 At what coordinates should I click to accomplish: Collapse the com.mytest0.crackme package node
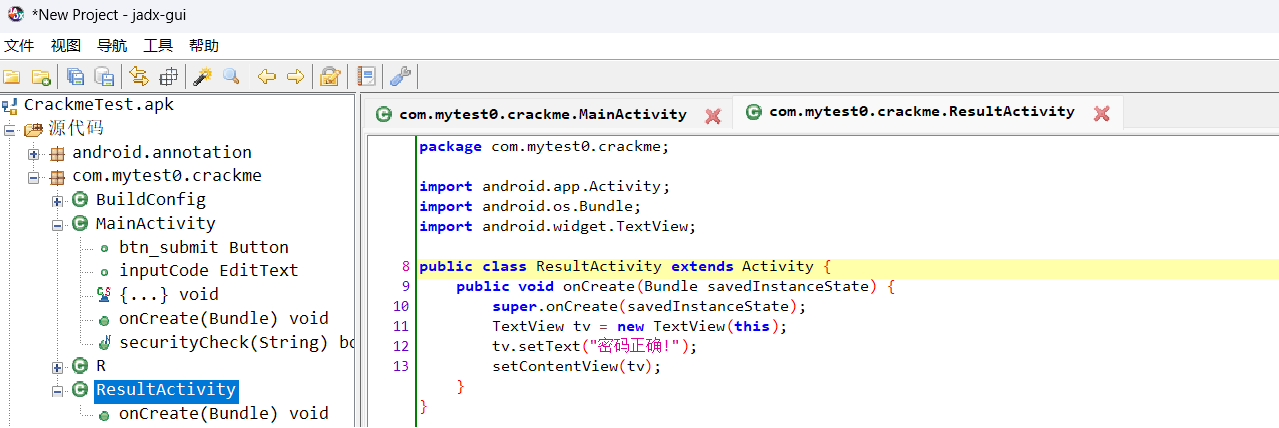pyautogui.click(x=33, y=177)
